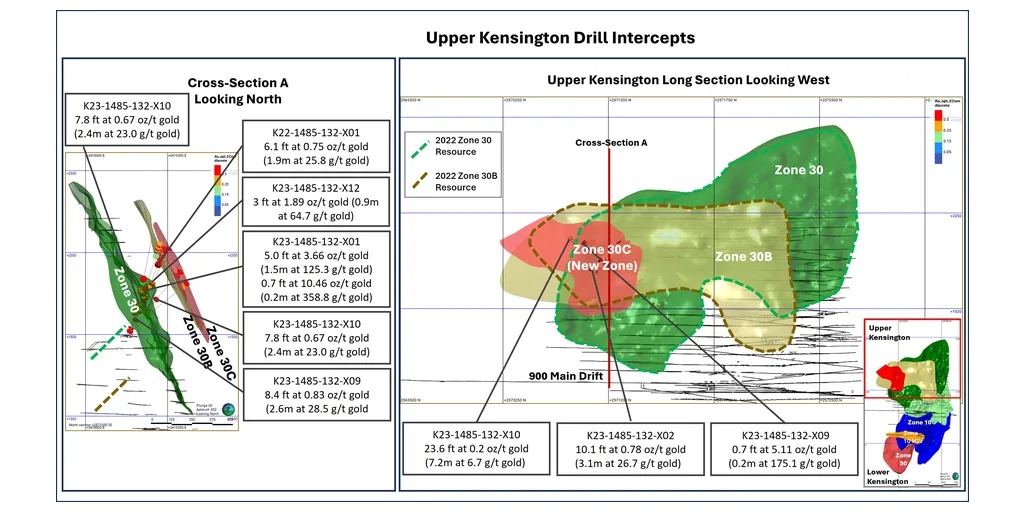Click the dark blue swatch in the long section color scale

(938, 157)
